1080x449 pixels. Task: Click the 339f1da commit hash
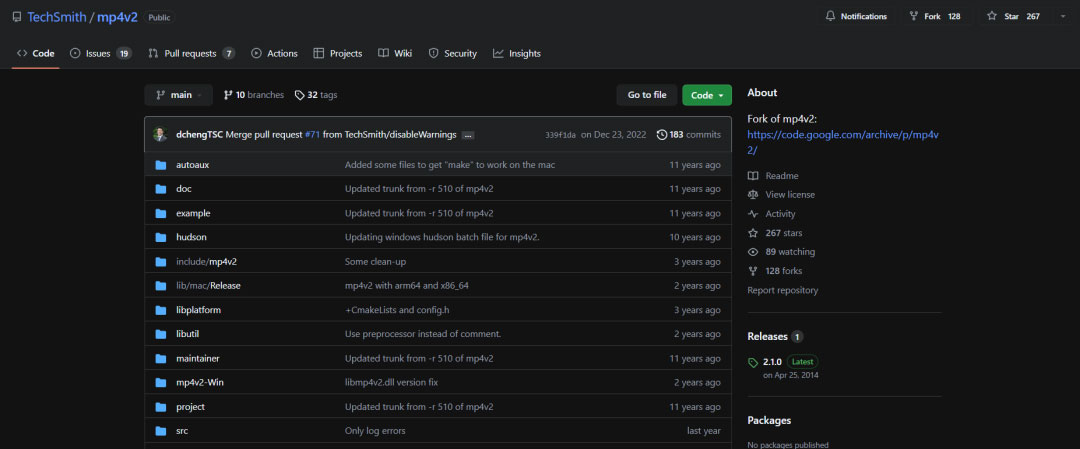560,135
